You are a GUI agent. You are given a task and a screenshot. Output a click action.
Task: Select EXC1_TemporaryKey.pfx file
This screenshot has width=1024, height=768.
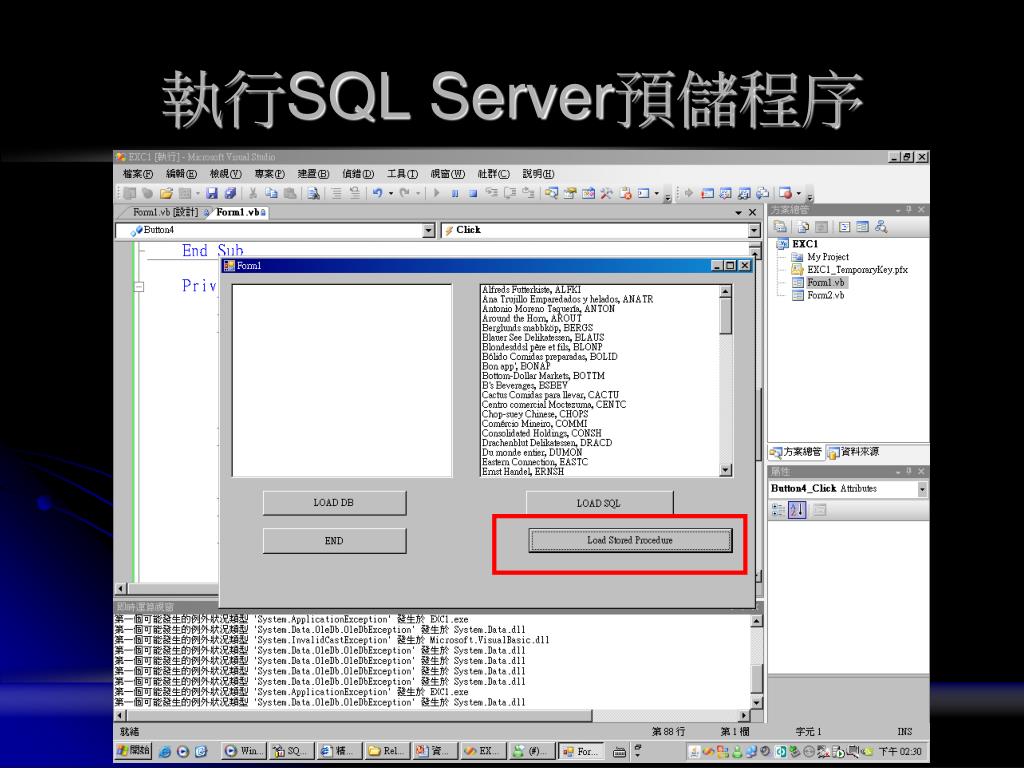857,270
